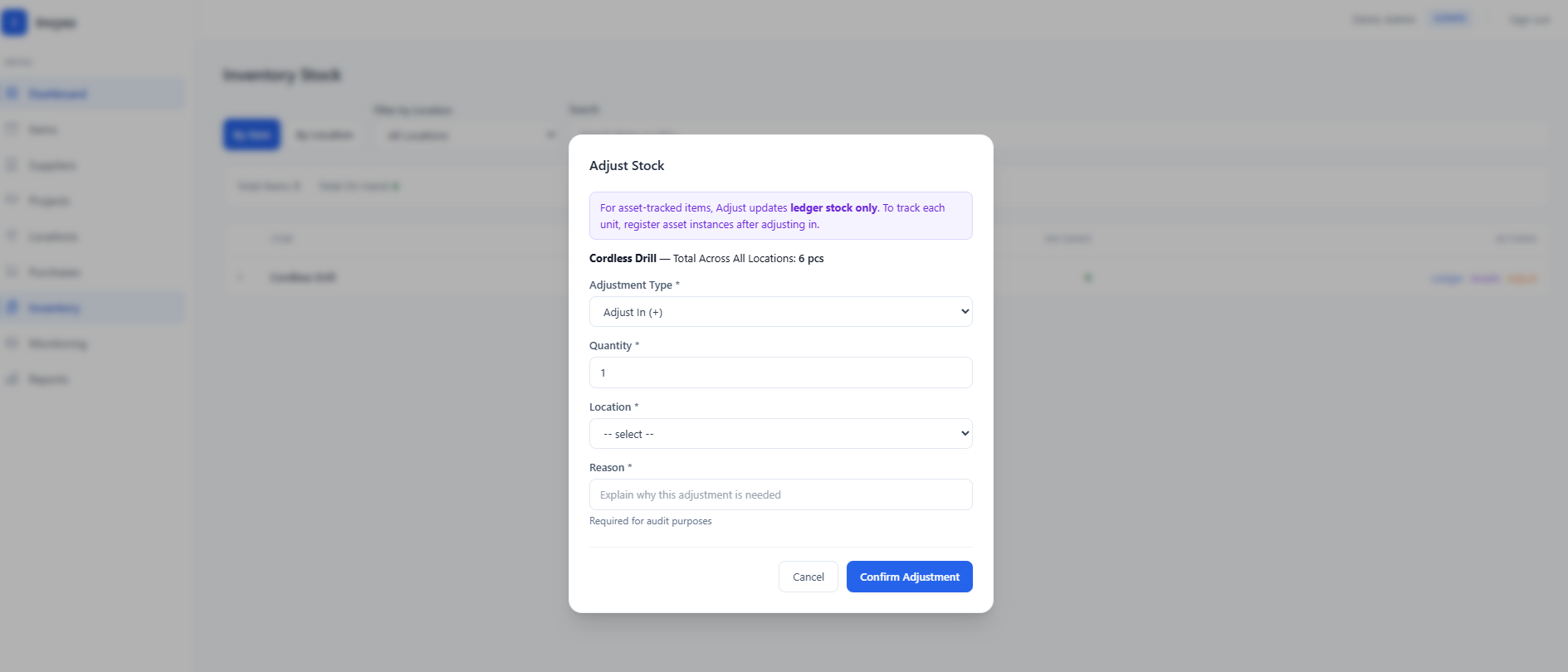Focus the Quantity input field
The height and width of the screenshot is (672, 1568).
[780, 373]
